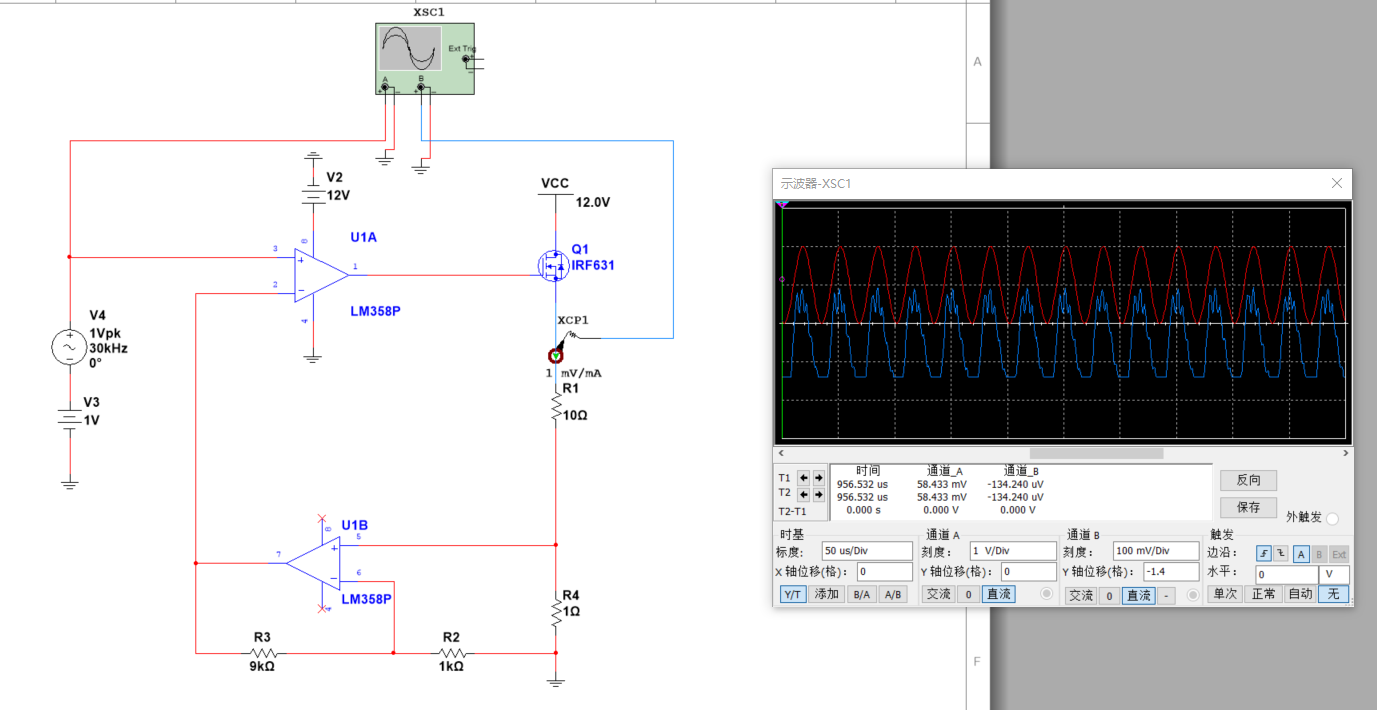Click oscilloscope scrollbar right arrow
This screenshot has height=710, width=1377.
[1345, 453]
